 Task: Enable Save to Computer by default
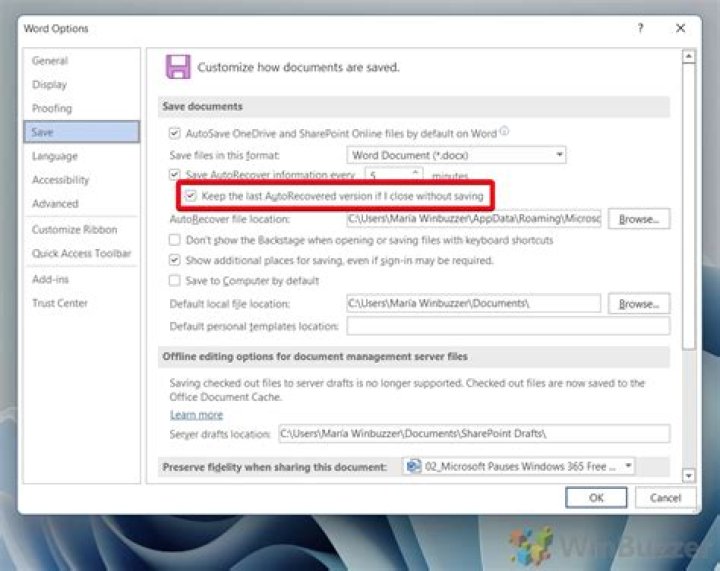(x=174, y=280)
